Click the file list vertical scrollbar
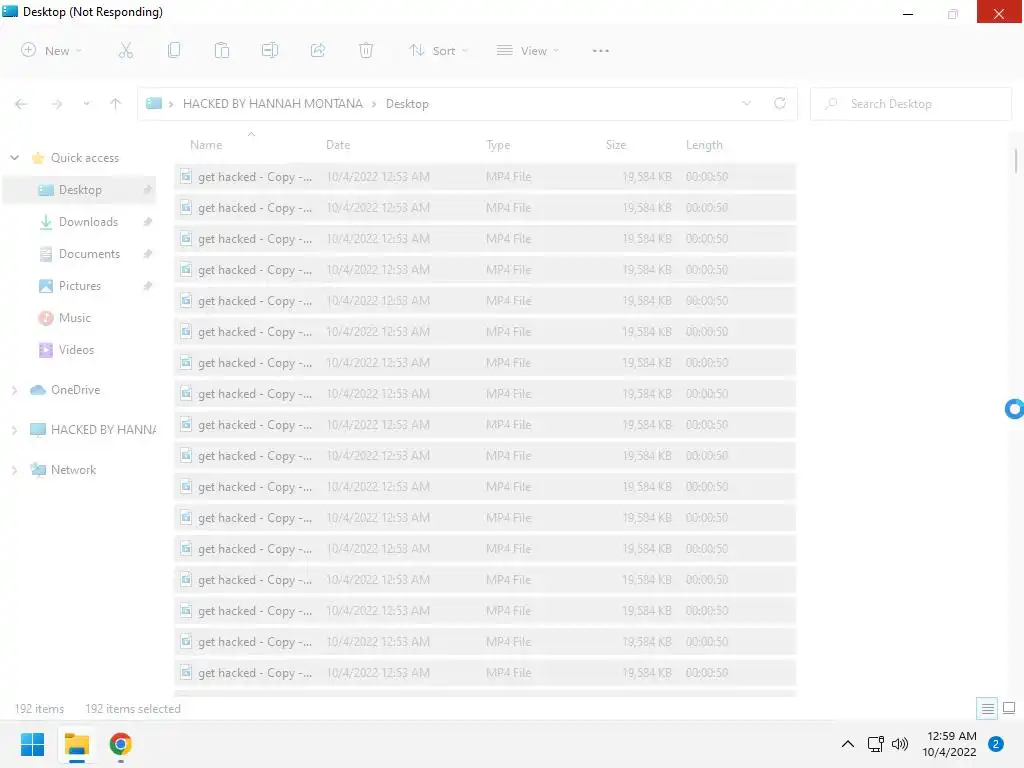Image resolution: width=1024 pixels, height=768 pixels. click(x=1016, y=161)
